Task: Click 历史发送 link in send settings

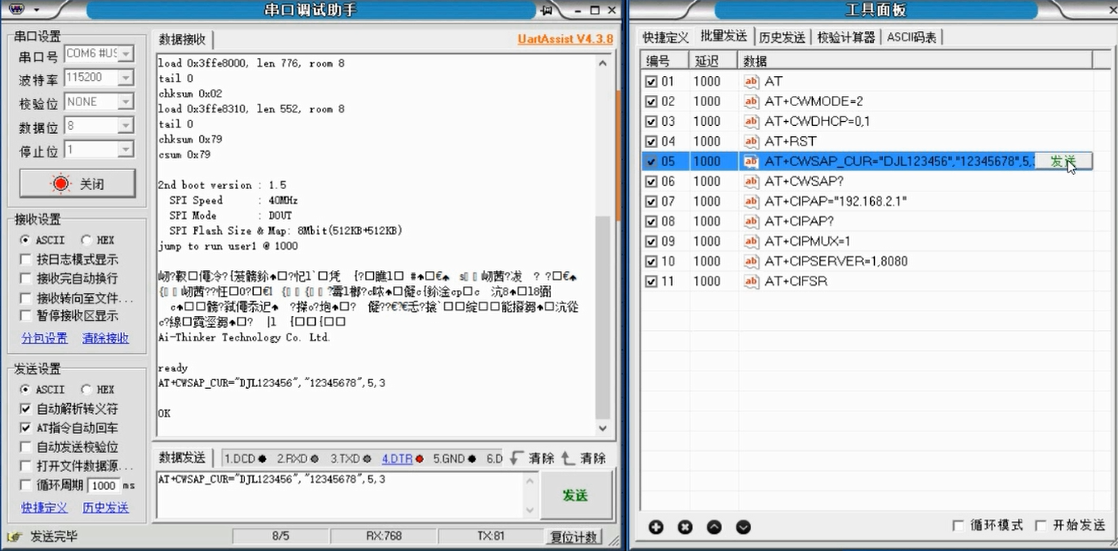Action: (106, 508)
